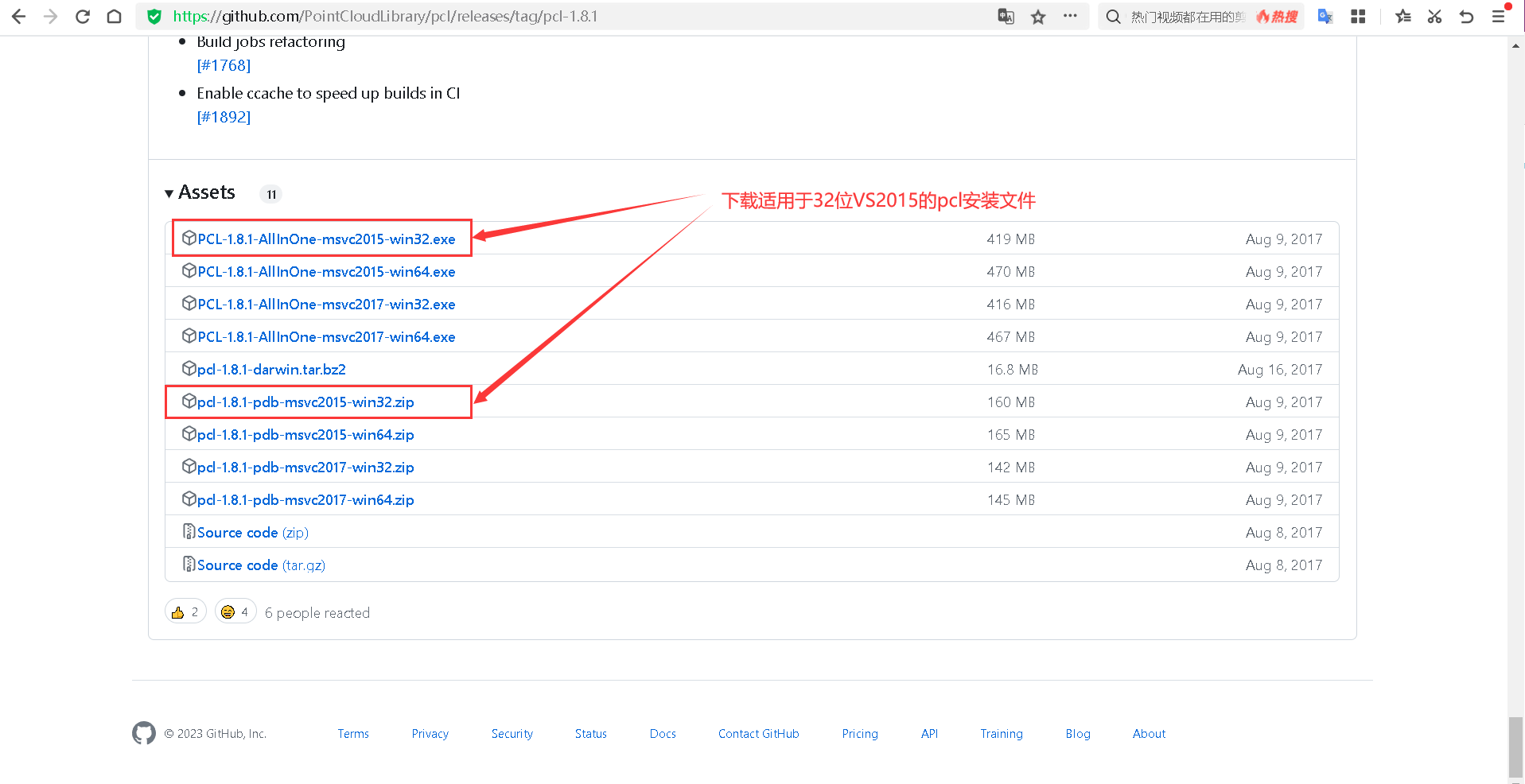Image resolution: width=1525 pixels, height=784 pixels.
Task: Download PCL-1.8.1-AllInOne-msvc2015-win32.exe
Action: [326, 239]
